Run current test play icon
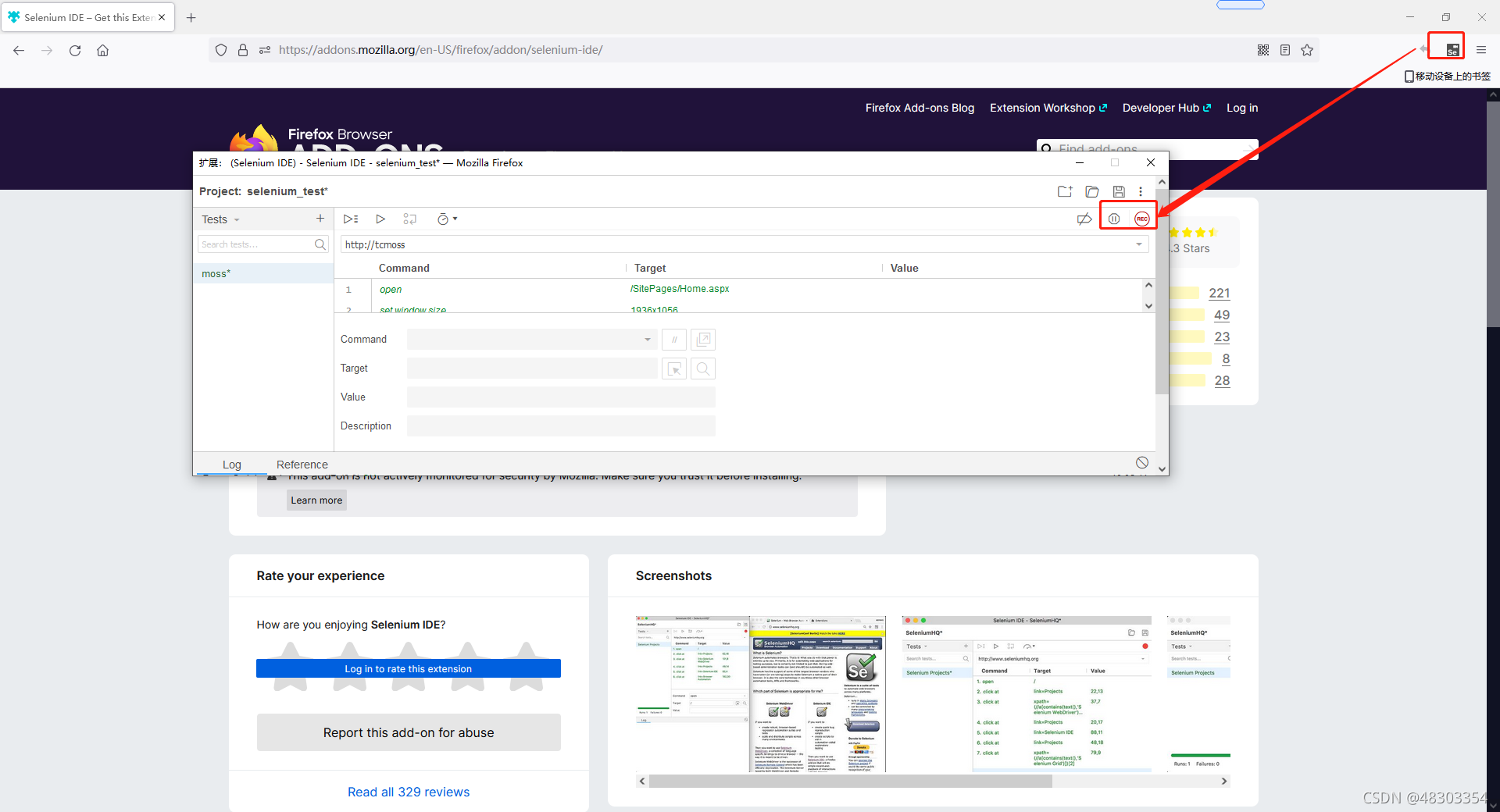Viewport: 1500px width, 812px height. 380,219
